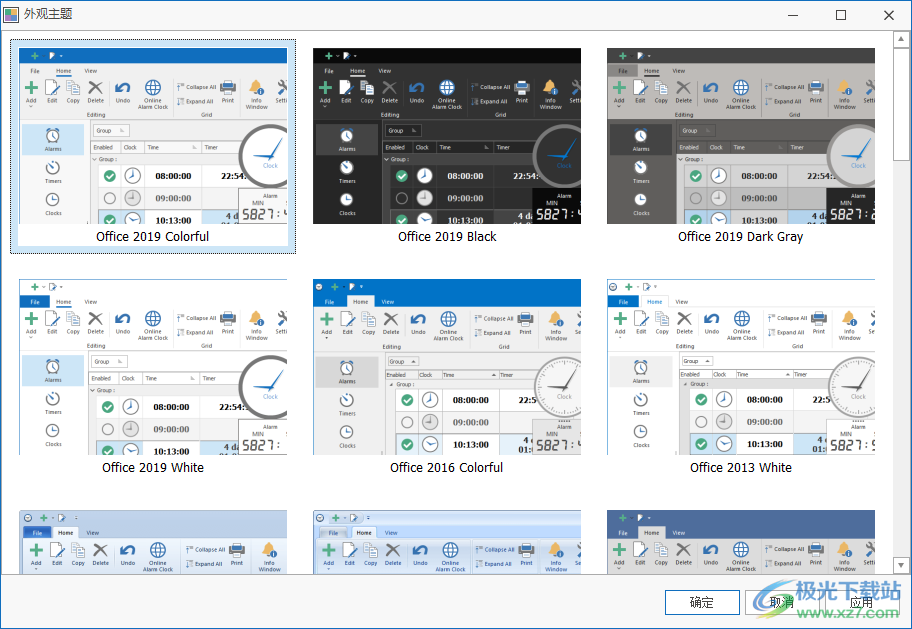912x629 pixels.
Task: Pick the Office 2013 White theme
Action: pyautogui.click(x=740, y=378)
